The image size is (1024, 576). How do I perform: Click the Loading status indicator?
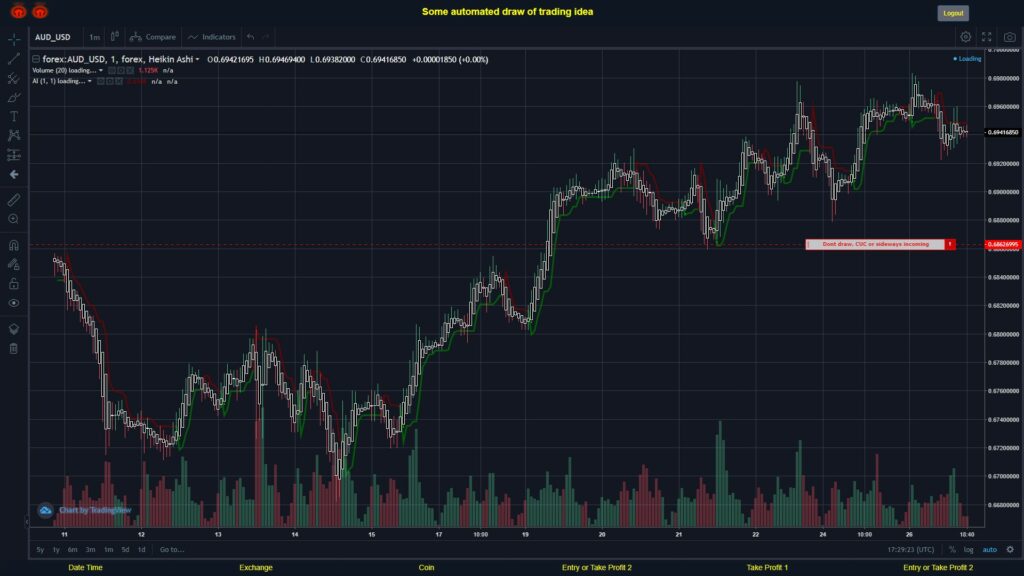point(967,59)
